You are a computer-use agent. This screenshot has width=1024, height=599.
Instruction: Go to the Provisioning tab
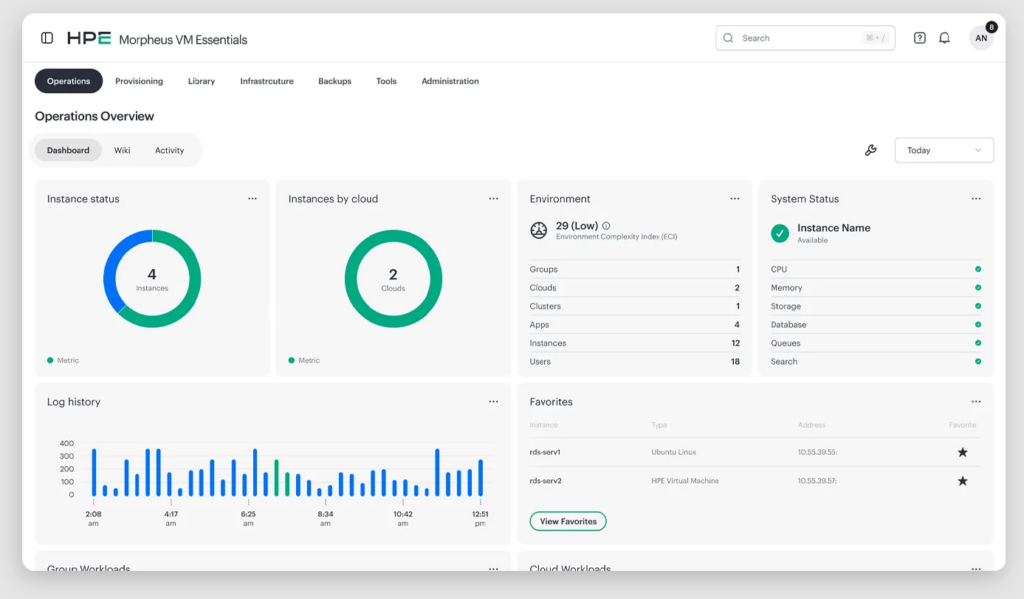coord(139,81)
